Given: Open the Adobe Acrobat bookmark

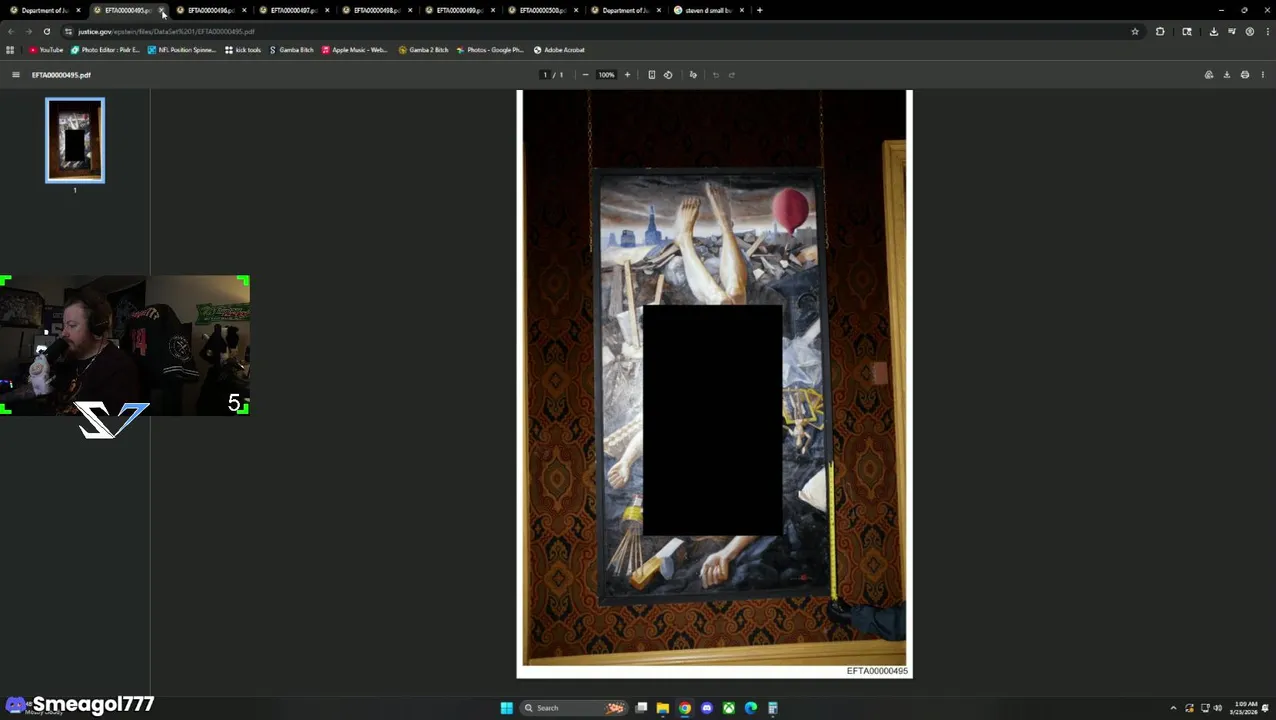Looking at the screenshot, I should coord(559,50).
